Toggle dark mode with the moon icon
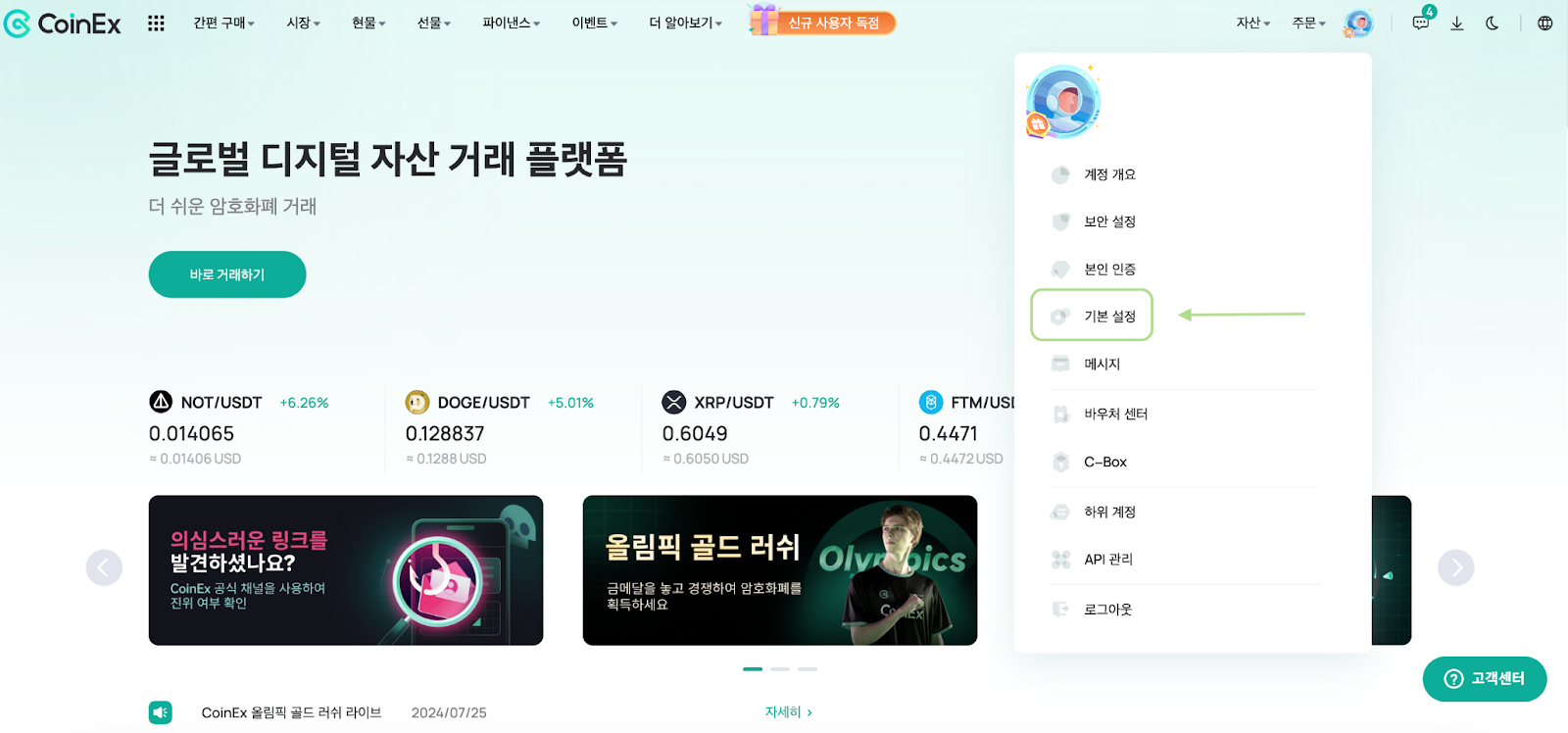The height and width of the screenshot is (733, 1568). (x=1493, y=24)
